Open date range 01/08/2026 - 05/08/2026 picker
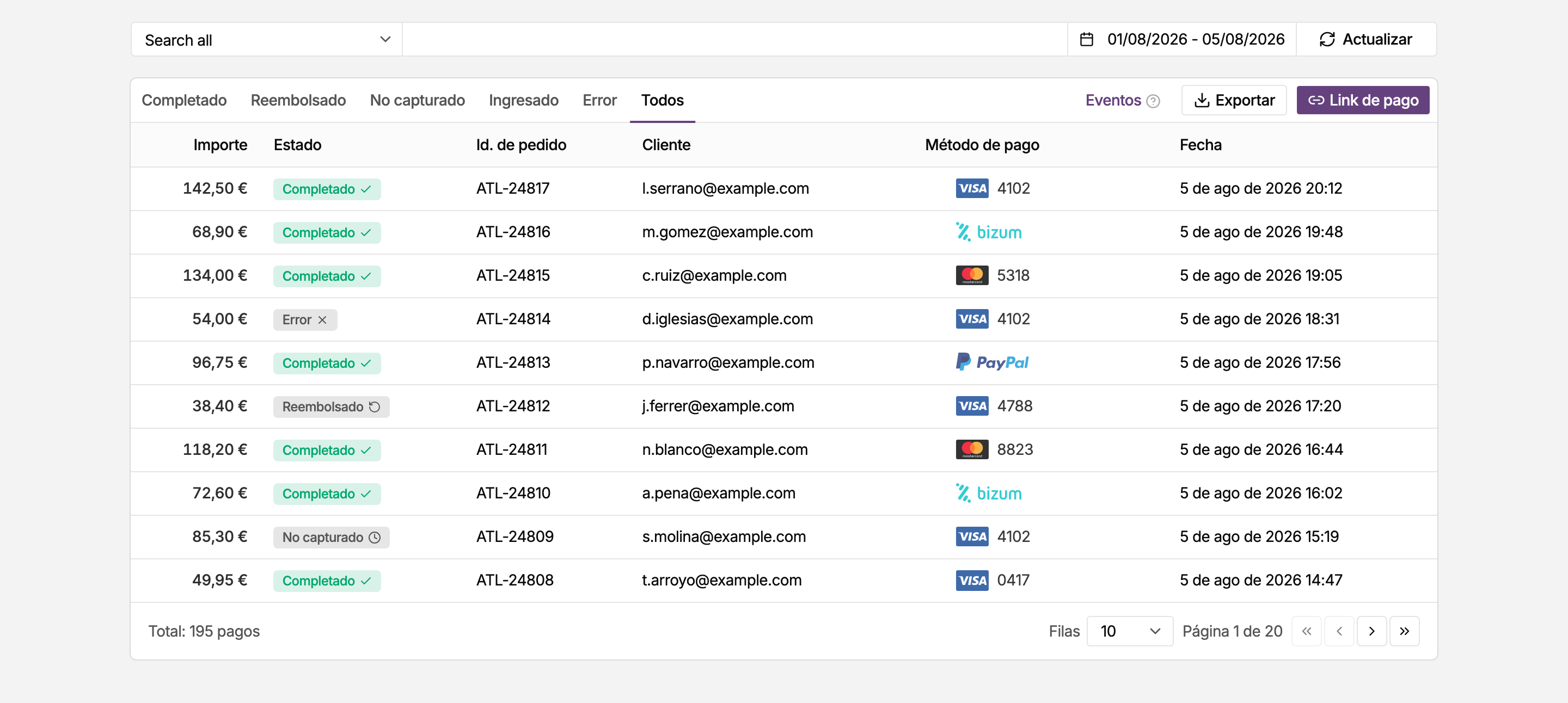The image size is (1568, 703). tap(1182, 40)
